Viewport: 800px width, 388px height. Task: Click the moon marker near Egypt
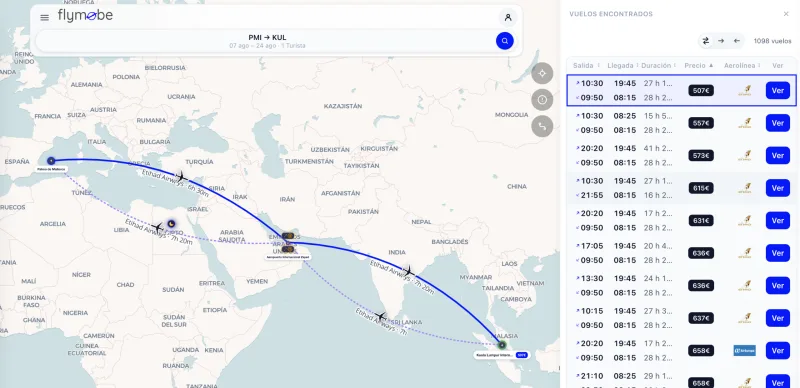point(171,223)
